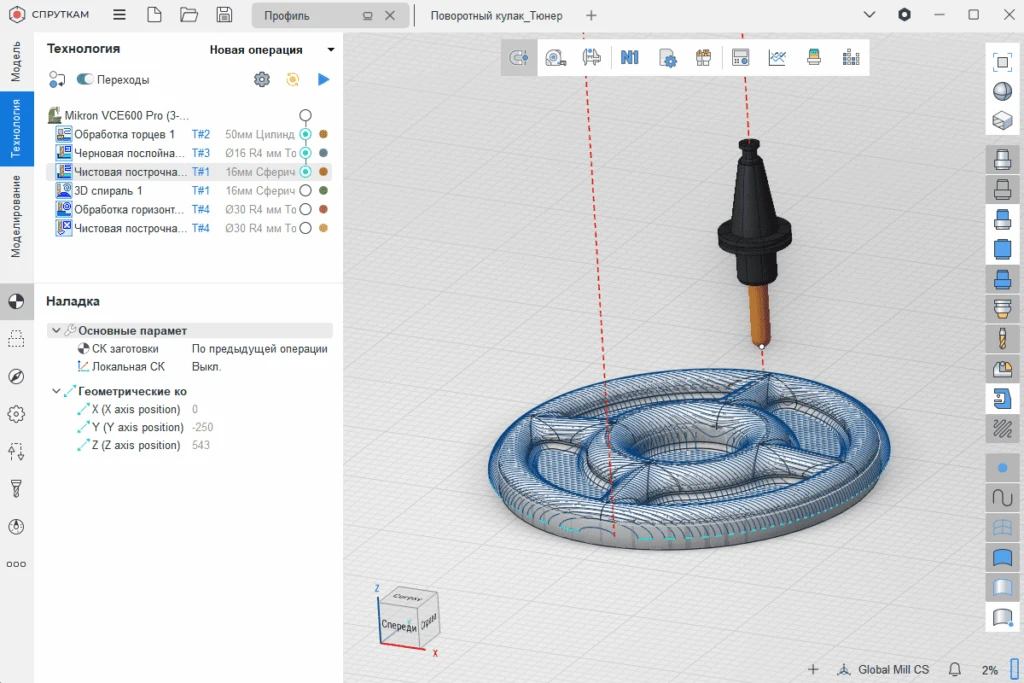Image resolution: width=1024 pixels, height=683 pixels.
Task: Collapse the Основные параметры section
Action: [x=54, y=330]
